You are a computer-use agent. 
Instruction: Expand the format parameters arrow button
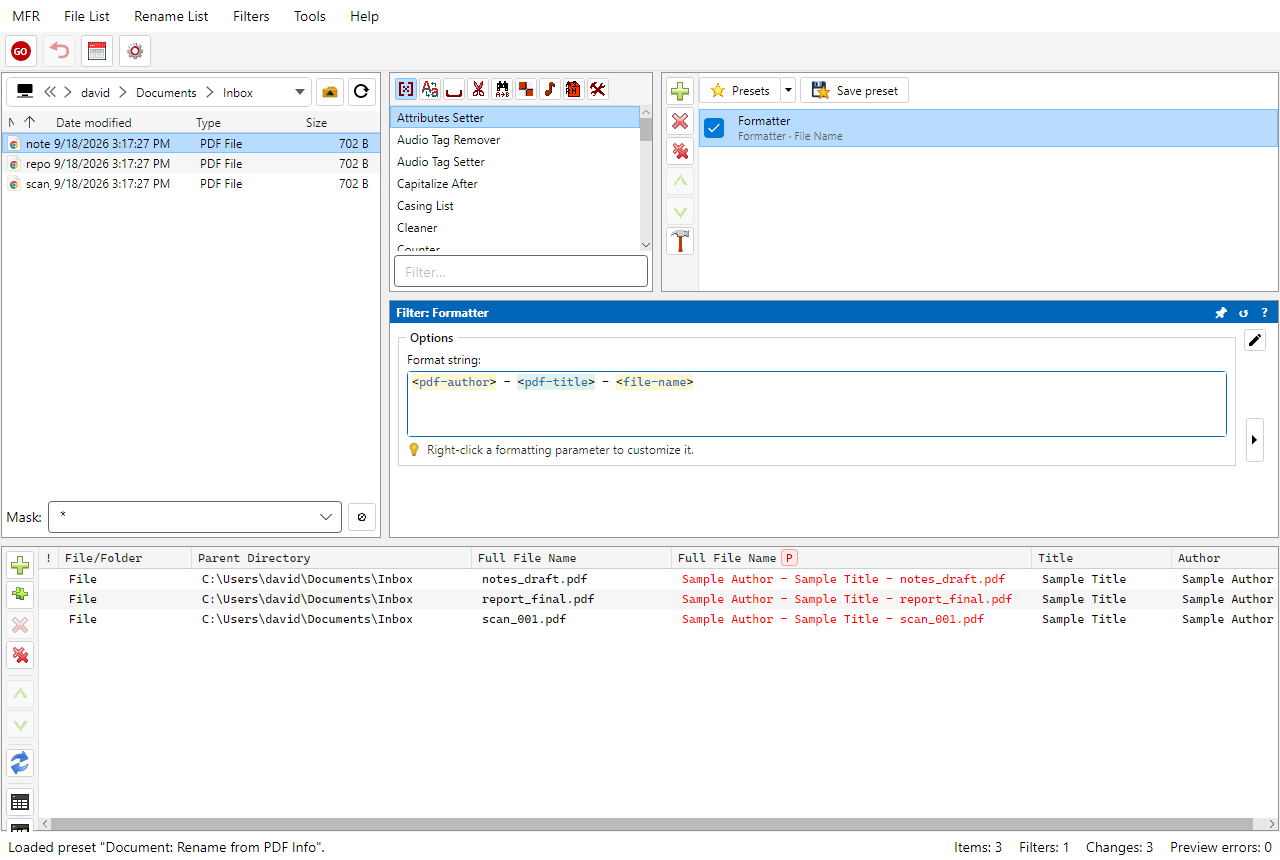1255,440
